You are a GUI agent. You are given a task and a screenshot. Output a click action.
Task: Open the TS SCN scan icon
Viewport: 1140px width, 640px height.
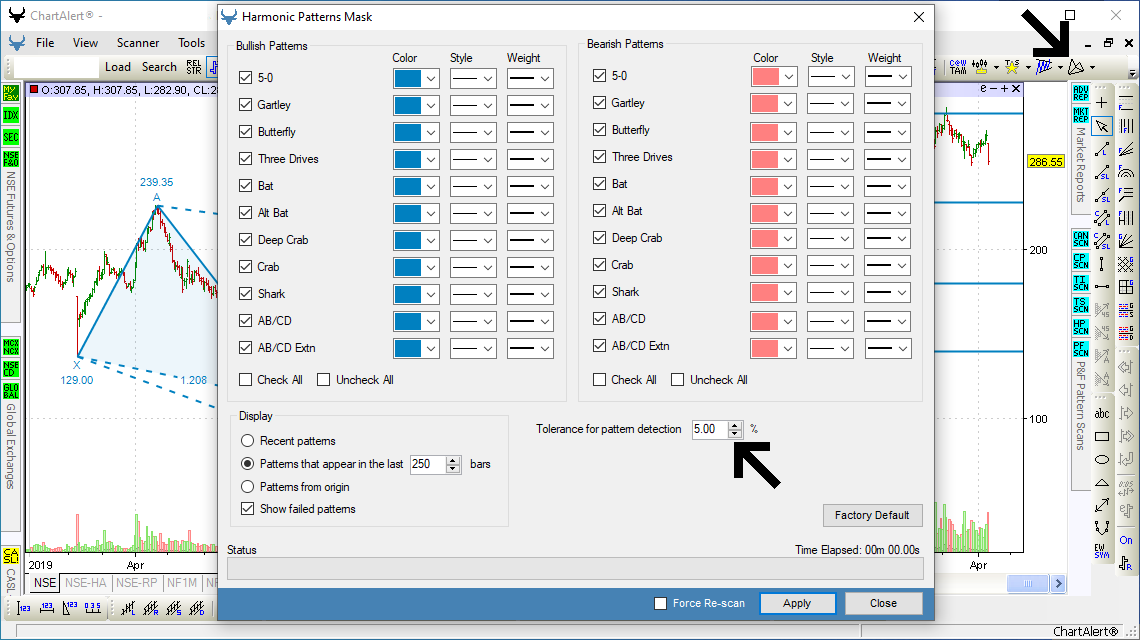point(1080,305)
